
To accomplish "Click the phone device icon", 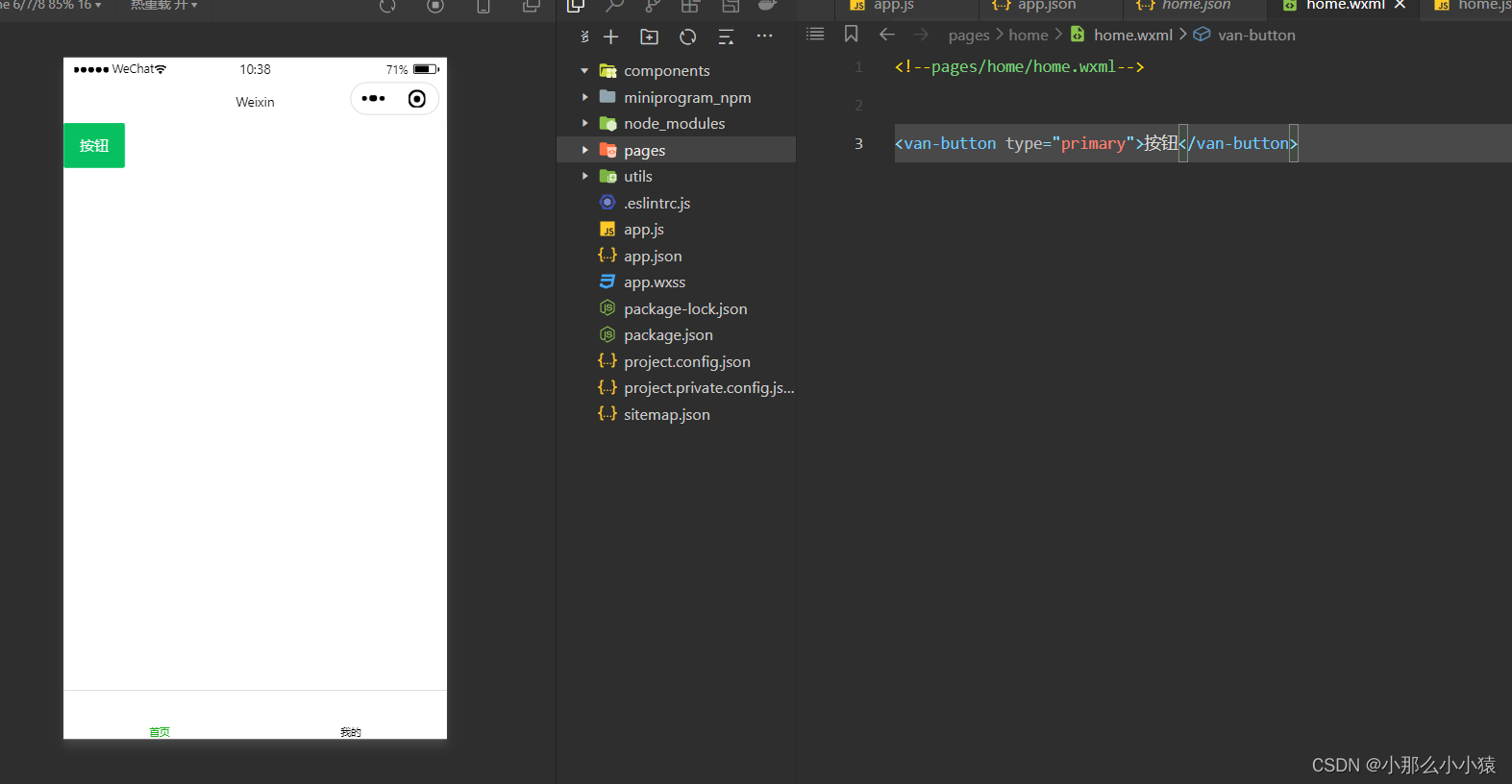I will (483, 6).
